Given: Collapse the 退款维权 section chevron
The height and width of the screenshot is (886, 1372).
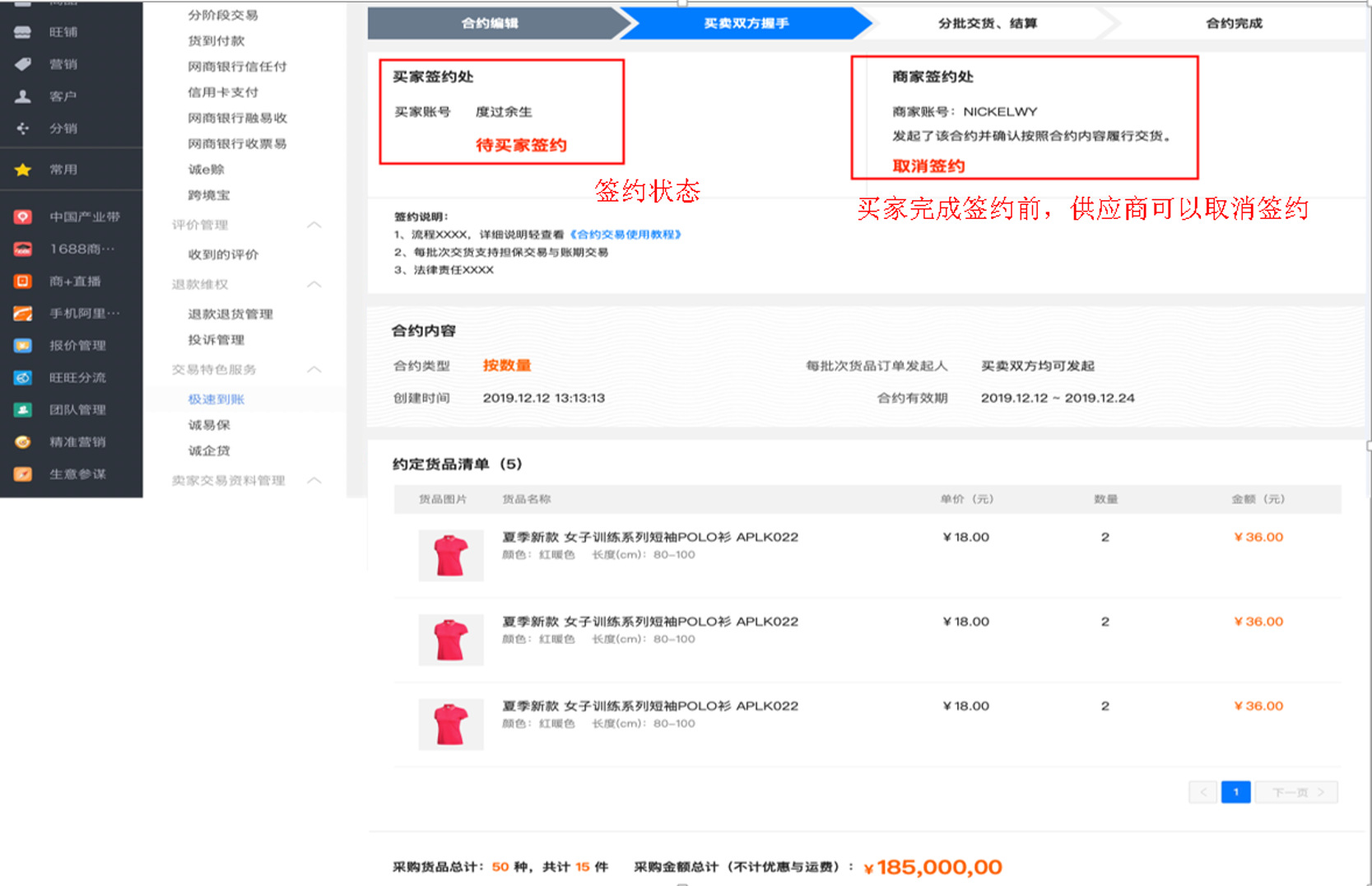Looking at the screenshot, I should pyautogui.click(x=314, y=284).
